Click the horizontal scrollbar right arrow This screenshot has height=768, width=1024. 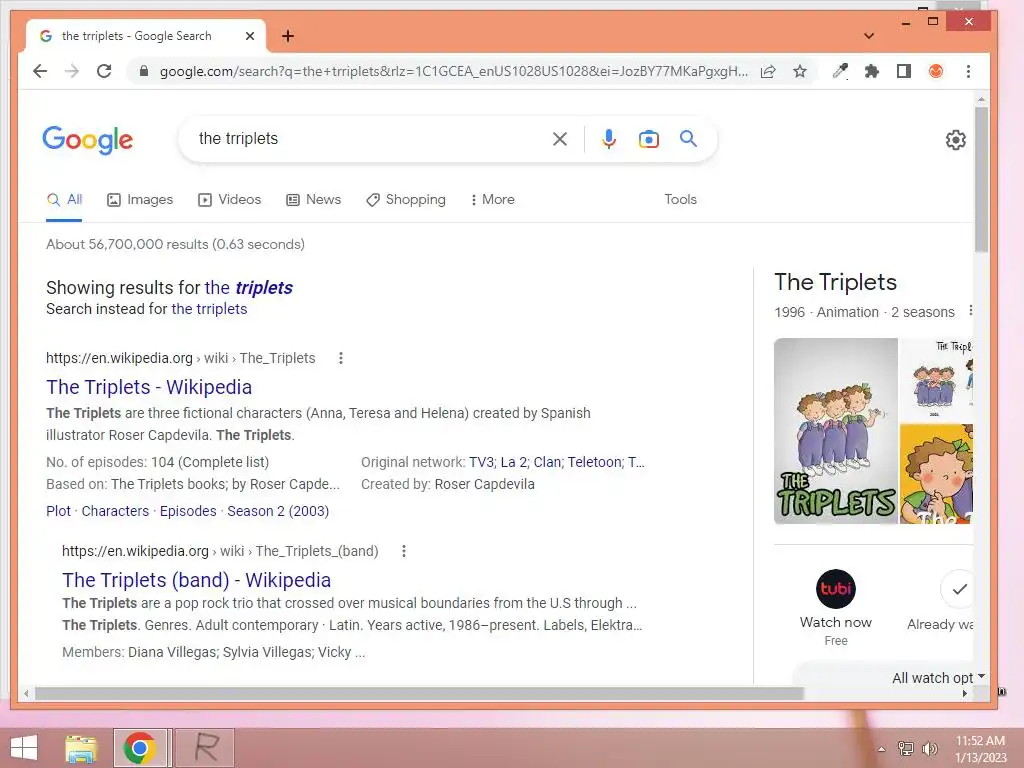[965, 694]
